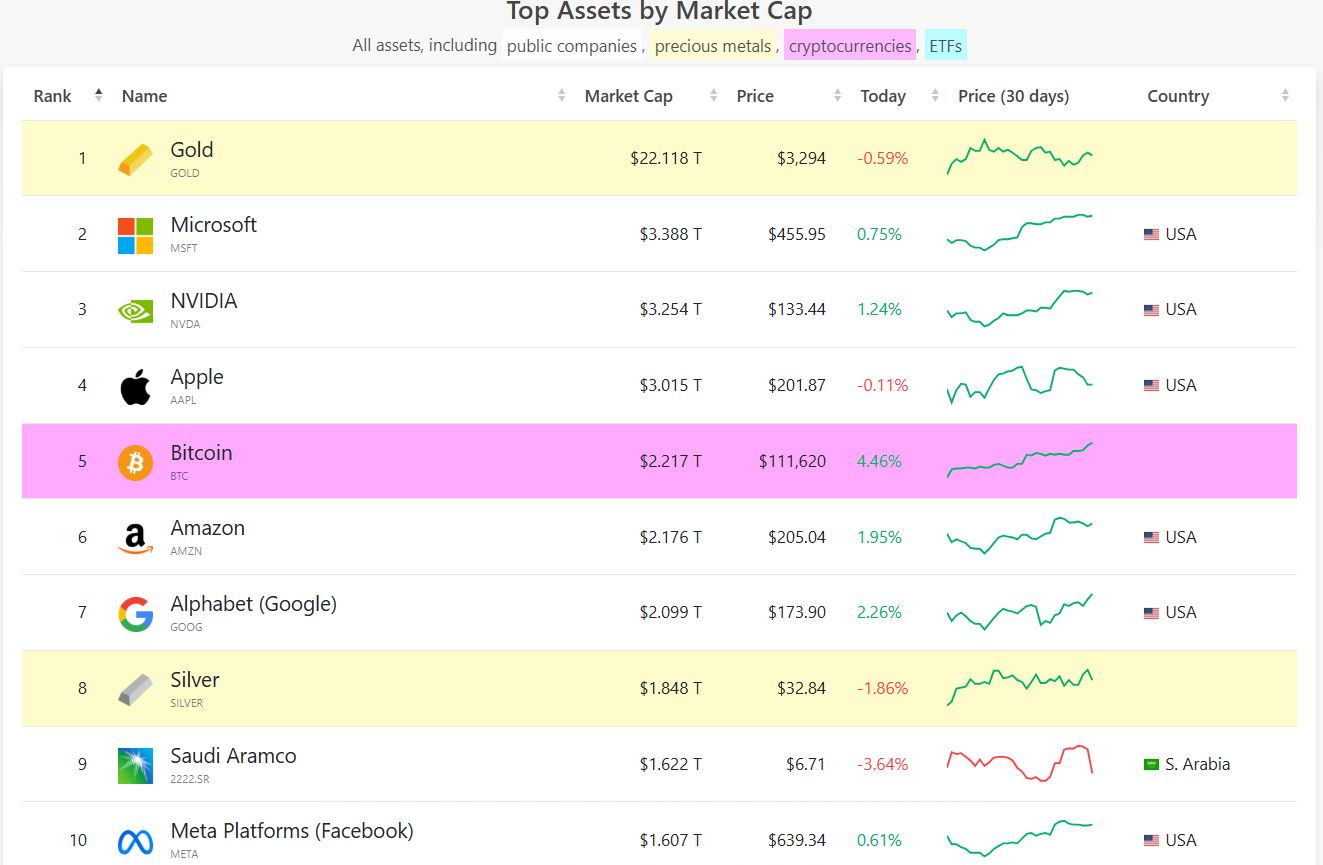This screenshot has width=1323, height=865.
Task: Sort table by Rank column arrows
Action: coord(98,96)
